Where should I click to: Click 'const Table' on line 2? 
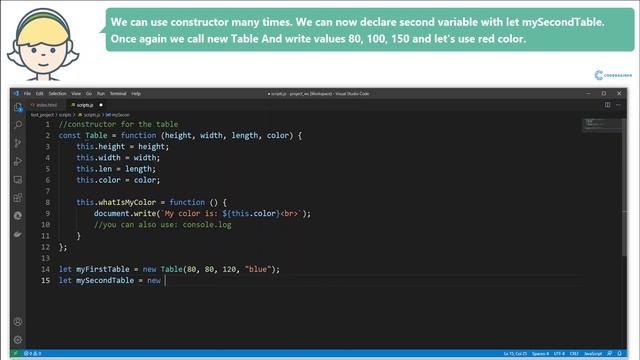[83, 136]
